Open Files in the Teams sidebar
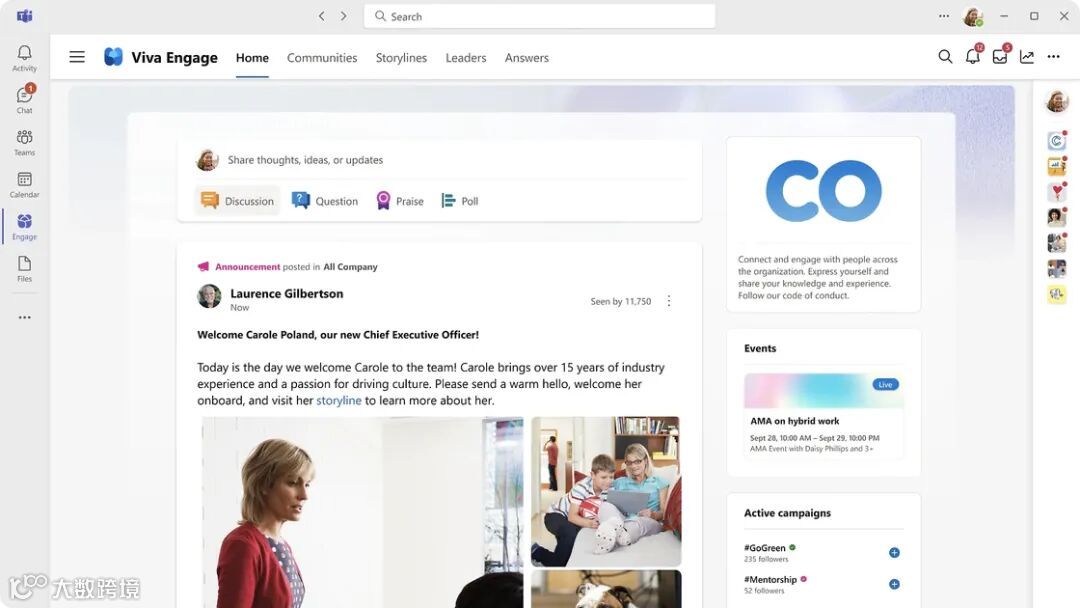 24,269
